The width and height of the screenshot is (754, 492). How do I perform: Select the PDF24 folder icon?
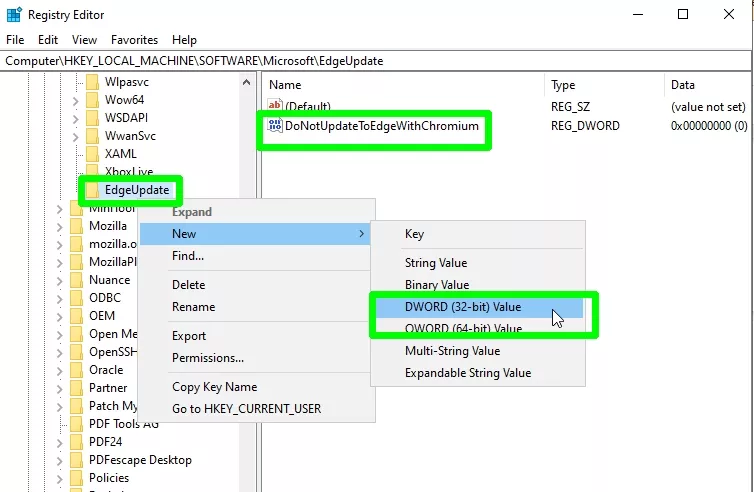[x=76, y=442]
